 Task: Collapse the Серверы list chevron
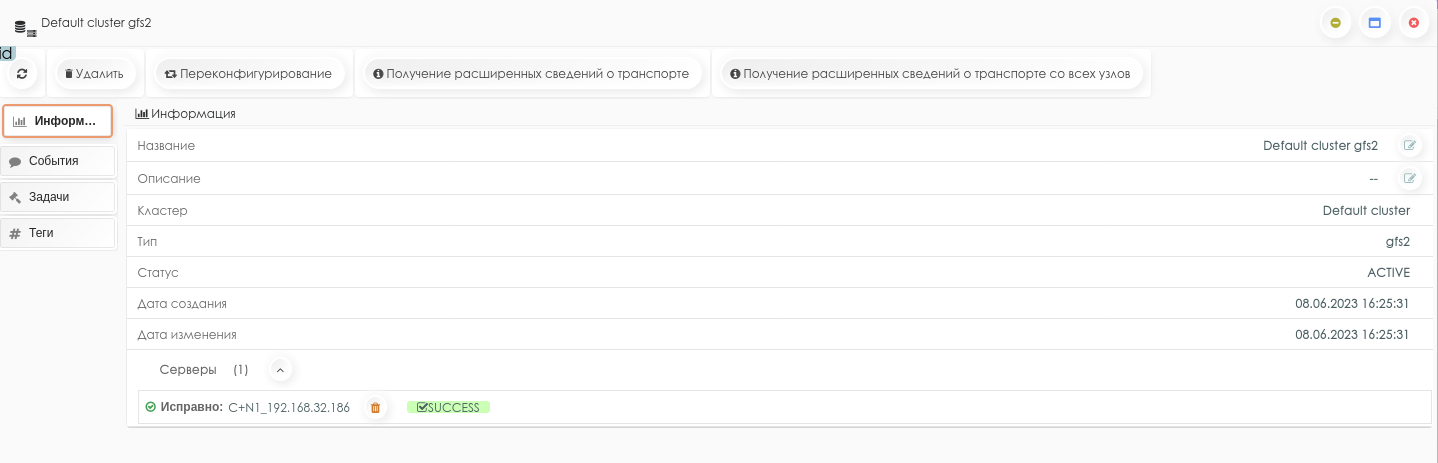[x=280, y=370]
